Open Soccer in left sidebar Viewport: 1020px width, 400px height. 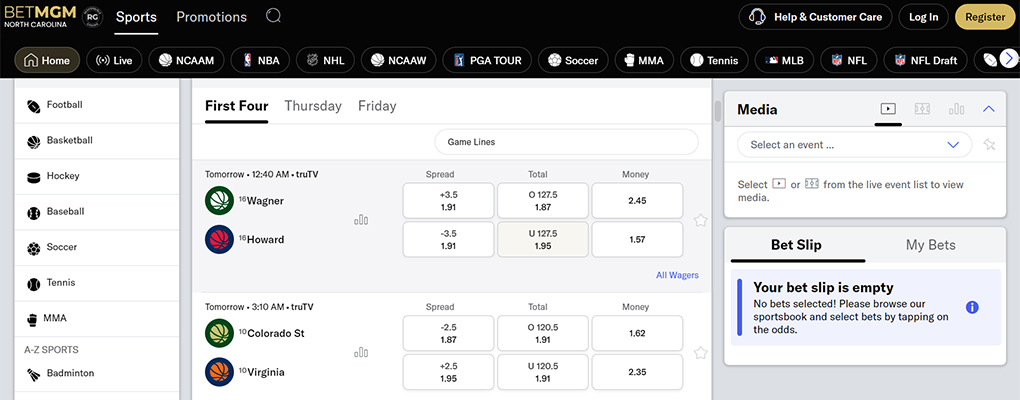point(97,248)
